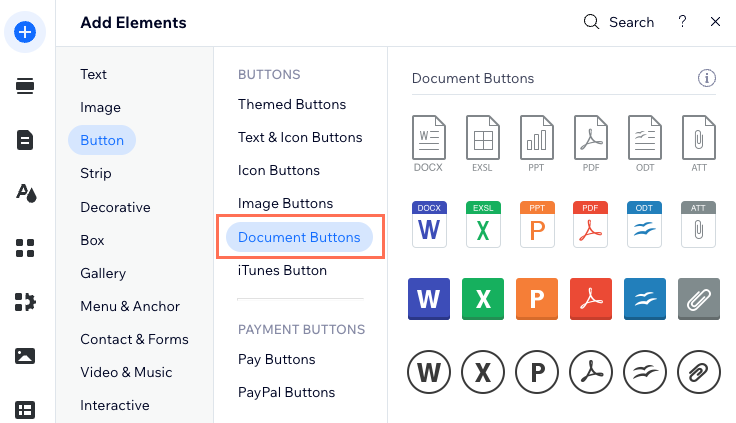Select Contact & Forms category
The width and height of the screenshot is (736, 423).
134,339
